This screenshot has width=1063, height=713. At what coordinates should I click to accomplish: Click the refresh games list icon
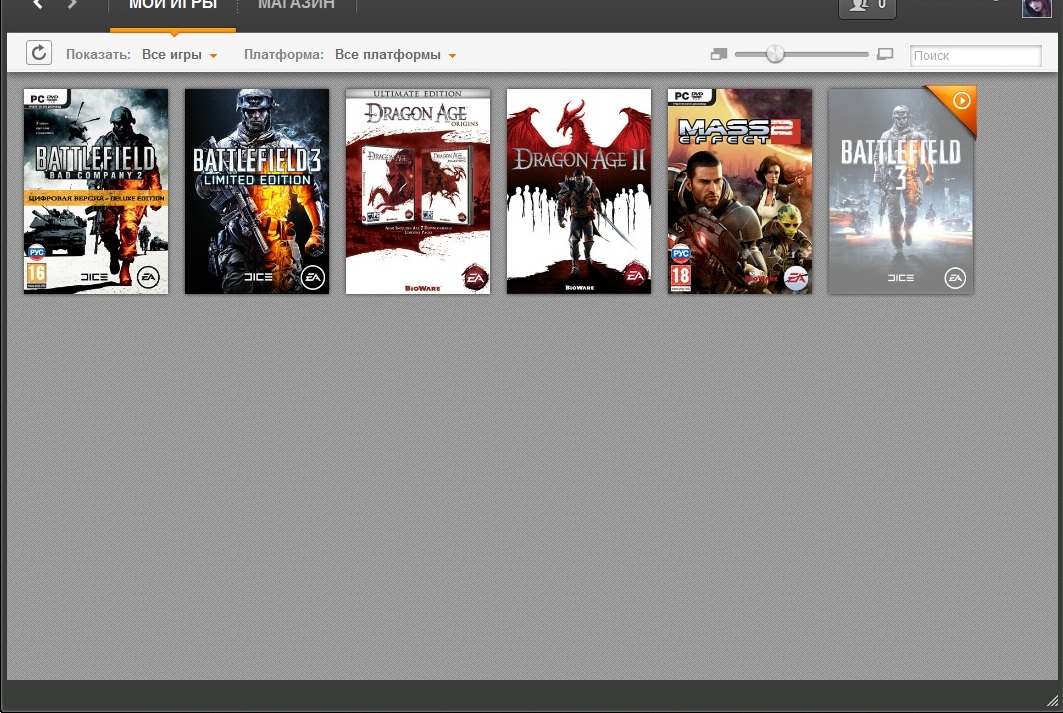[39, 53]
